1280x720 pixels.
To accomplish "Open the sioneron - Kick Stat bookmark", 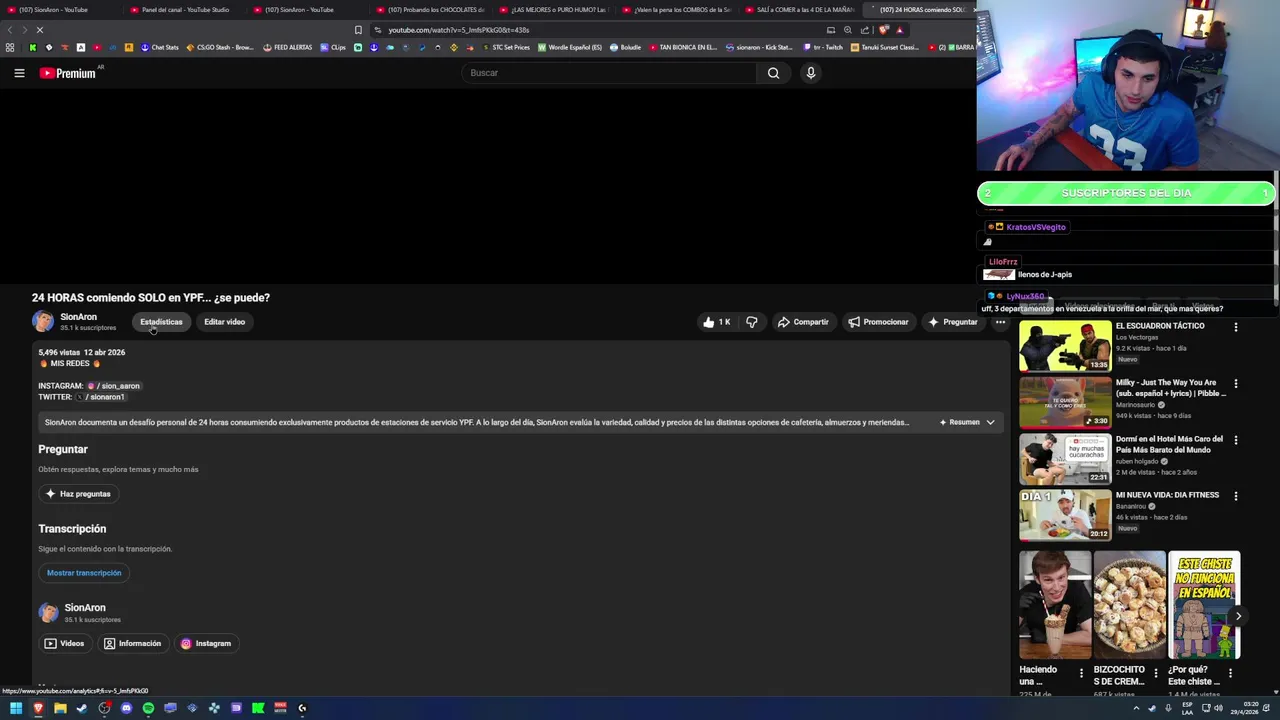I will tap(760, 47).
